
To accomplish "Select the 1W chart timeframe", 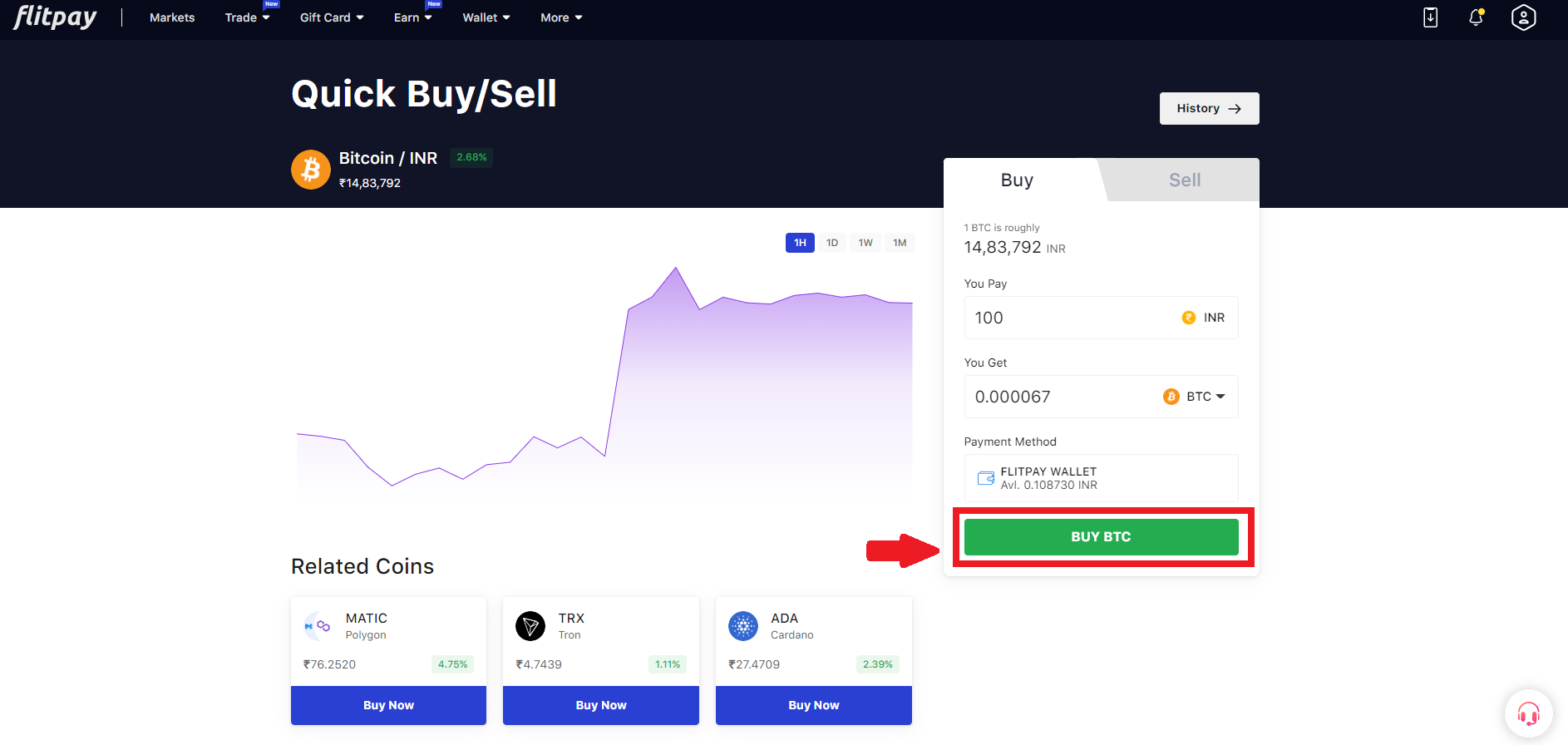I will [865, 243].
